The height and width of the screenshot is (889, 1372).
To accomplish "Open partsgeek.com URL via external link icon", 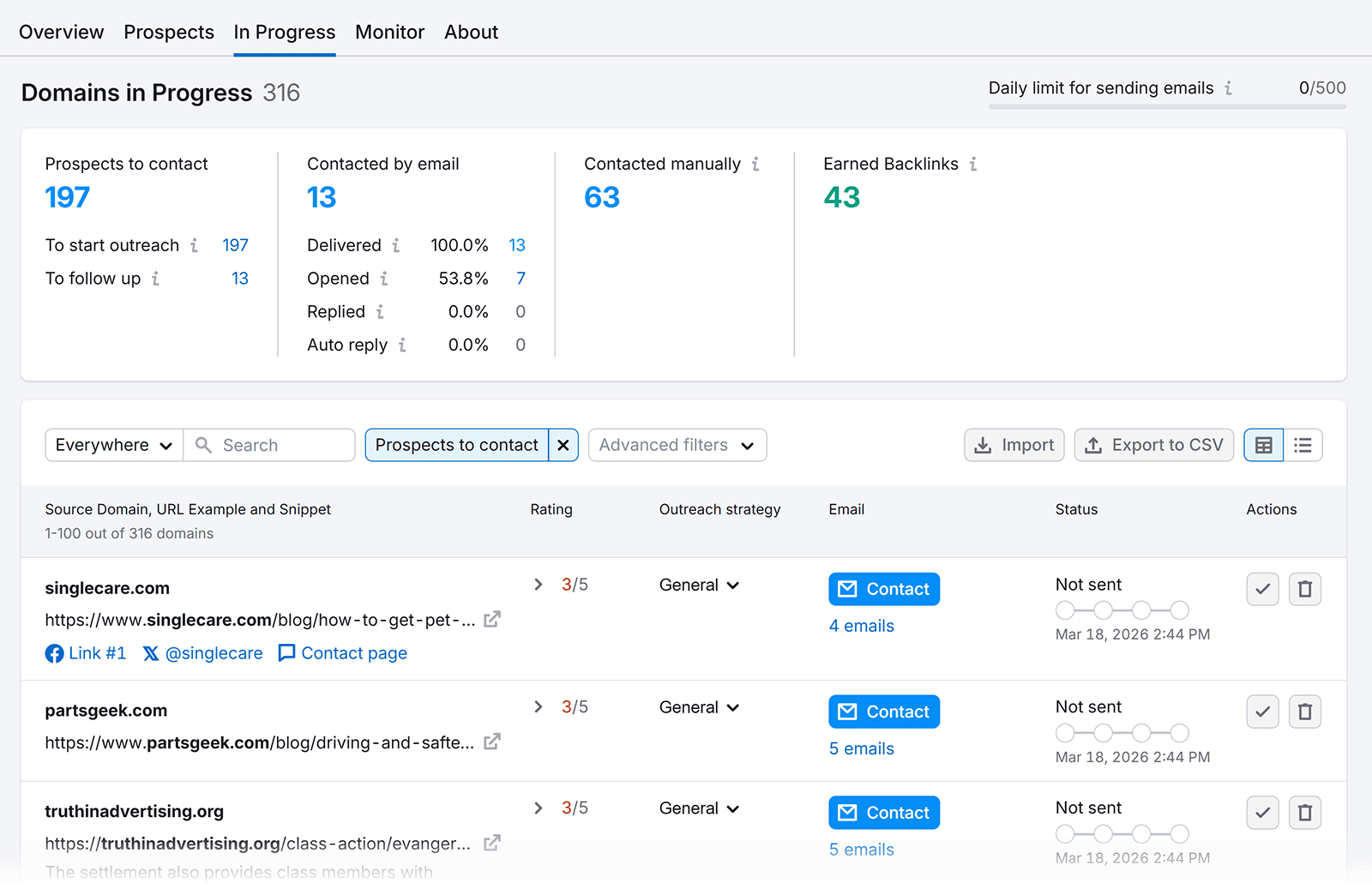I will [491, 742].
